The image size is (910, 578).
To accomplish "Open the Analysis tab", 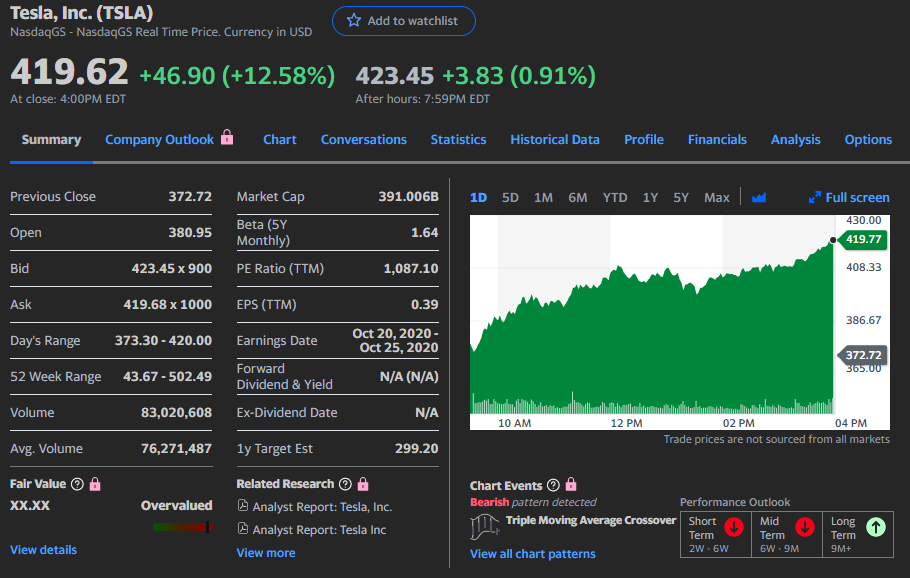I will pyautogui.click(x=796, y=140).
